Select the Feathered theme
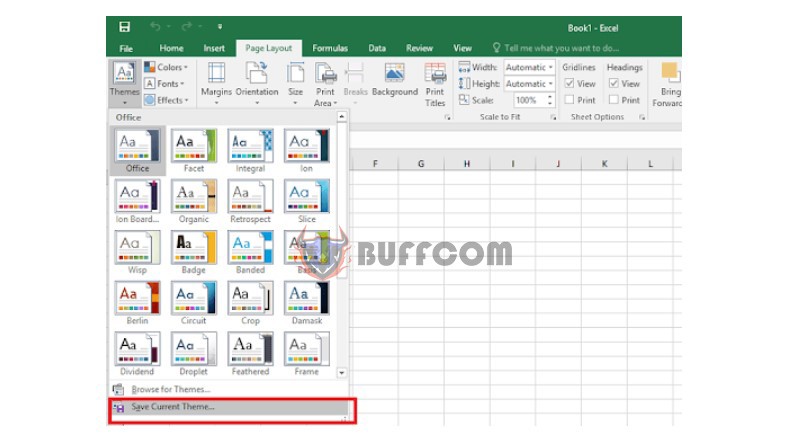This screenshot has width=800, height=441. pos(250,354)
